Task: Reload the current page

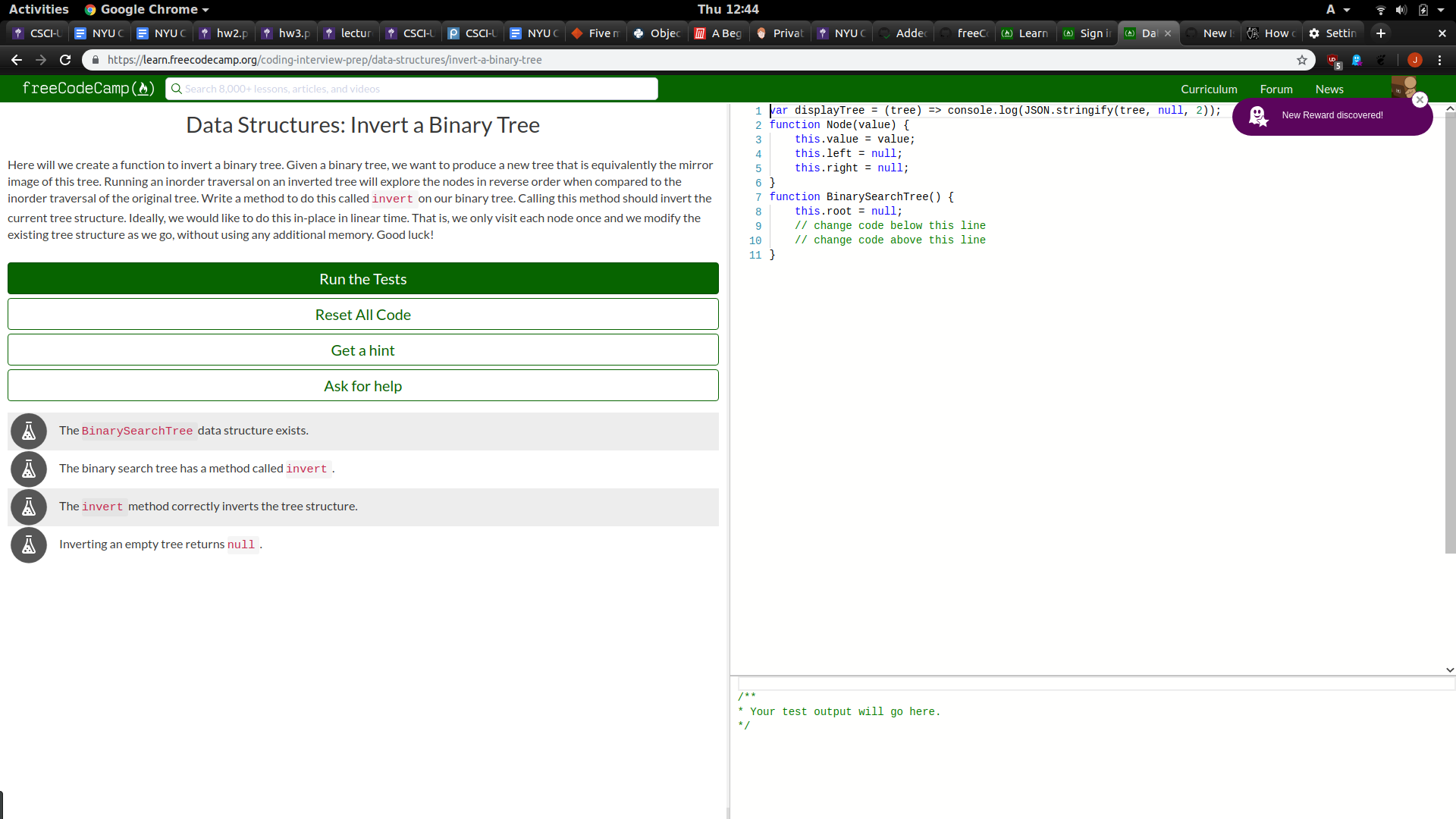Action: 65,59
